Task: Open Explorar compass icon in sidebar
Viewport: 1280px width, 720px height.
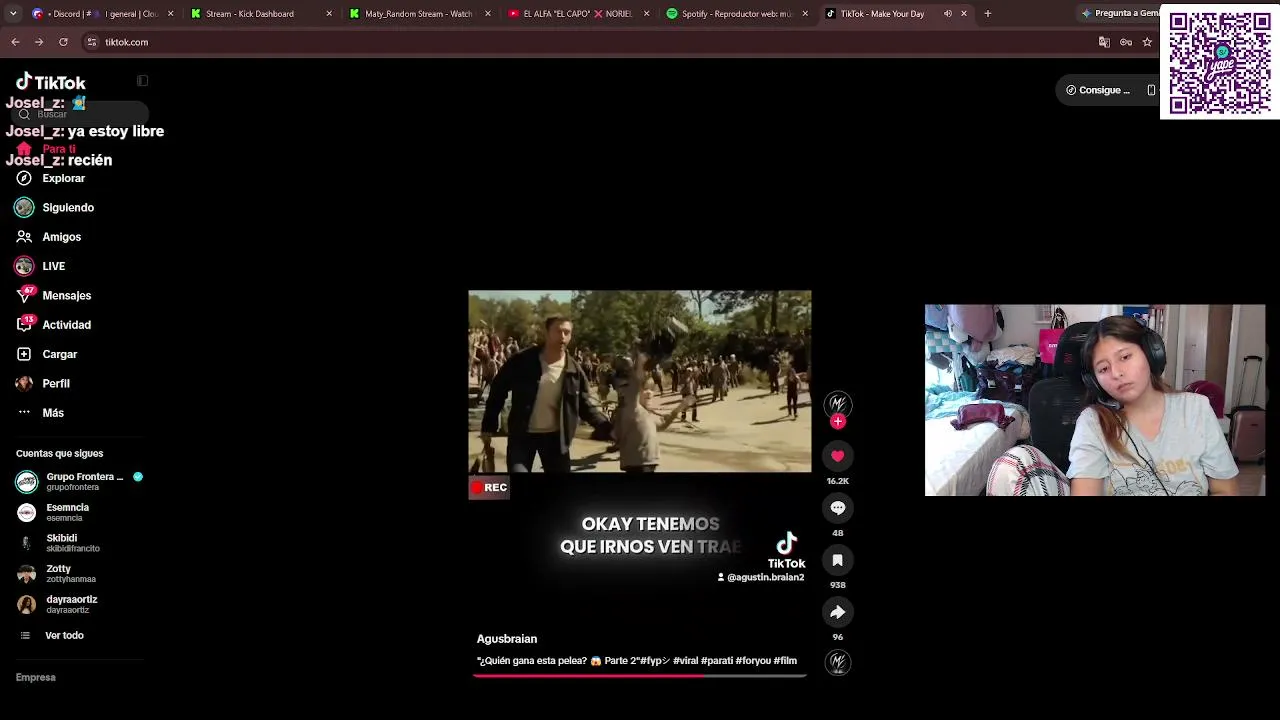Action: tap(24, 178)
